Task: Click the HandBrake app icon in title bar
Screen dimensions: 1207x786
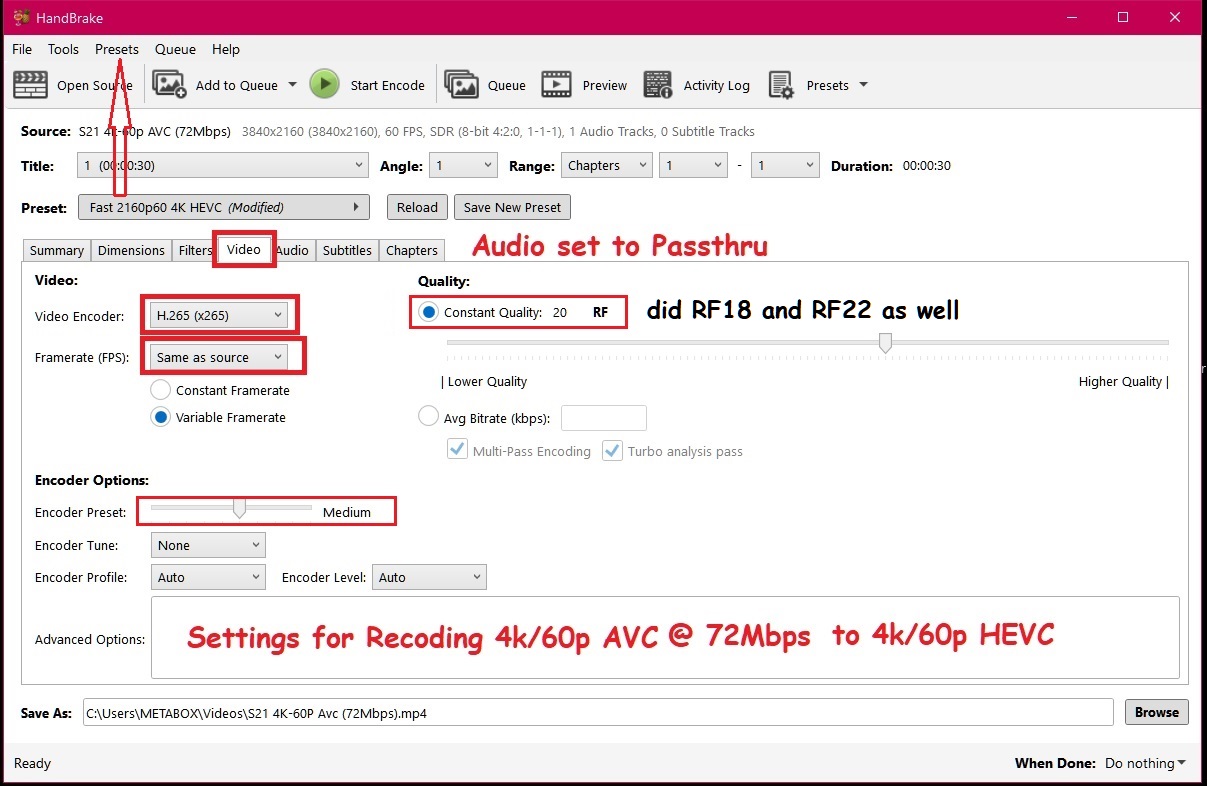Action: (19, 17)
